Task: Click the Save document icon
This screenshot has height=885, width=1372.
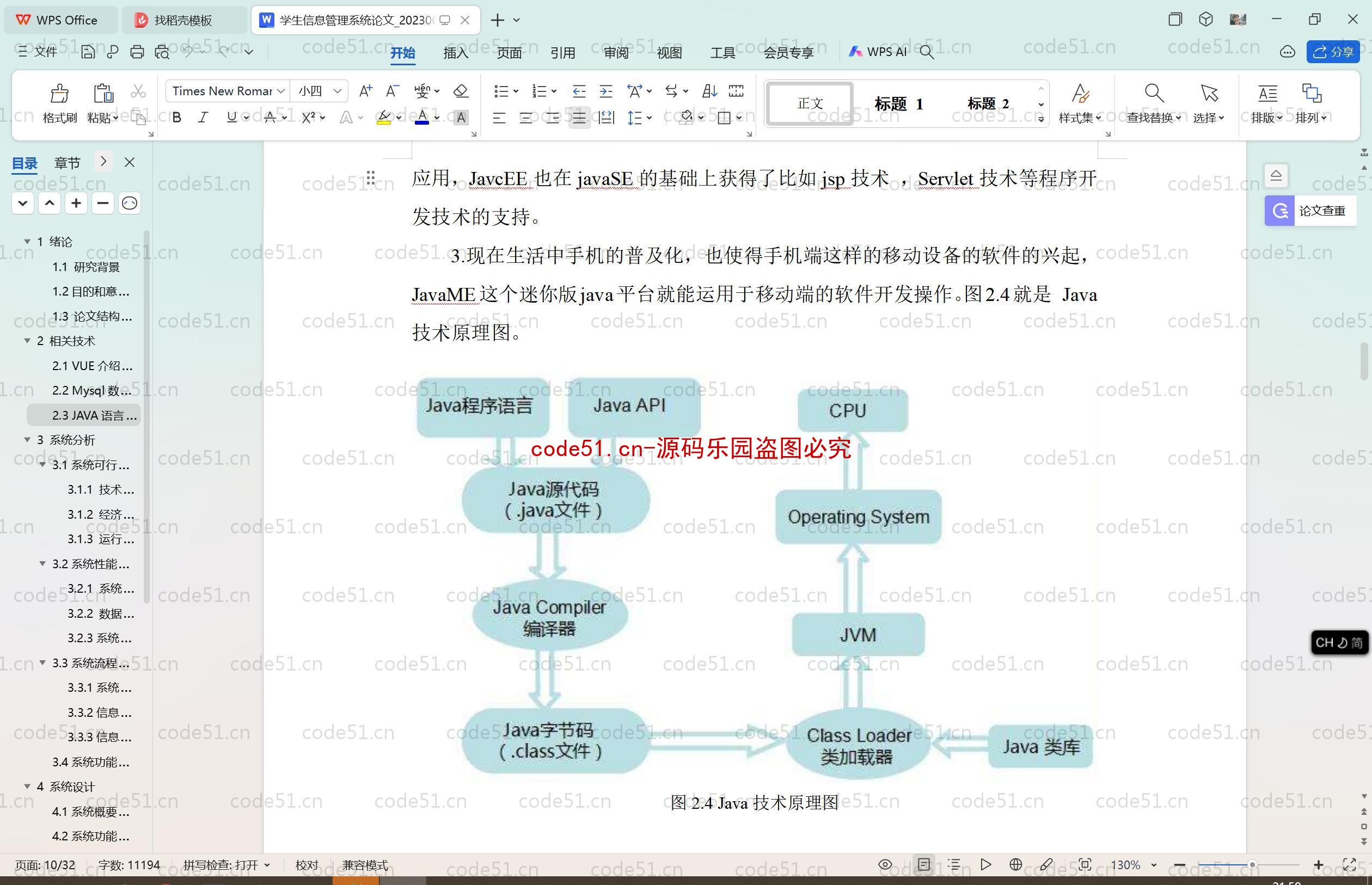Action: (87, 52)
